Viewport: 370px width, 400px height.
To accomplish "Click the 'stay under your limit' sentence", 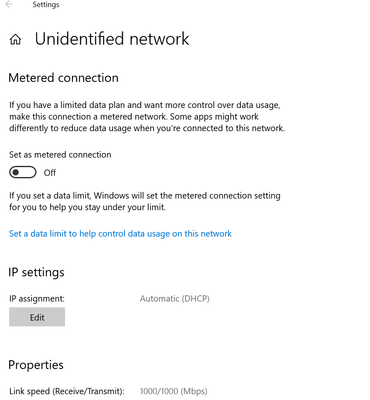I will click(x=87, y=207).
